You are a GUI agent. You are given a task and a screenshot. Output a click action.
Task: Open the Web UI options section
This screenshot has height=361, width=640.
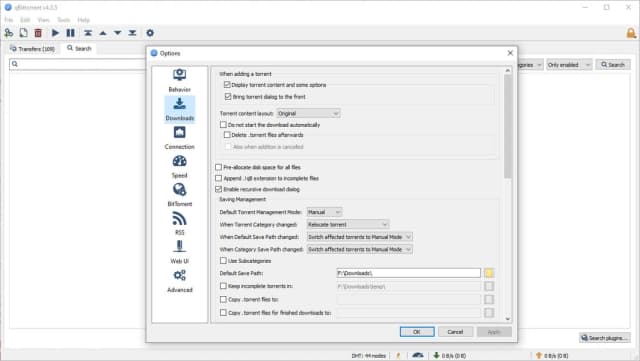click(180, 252)
